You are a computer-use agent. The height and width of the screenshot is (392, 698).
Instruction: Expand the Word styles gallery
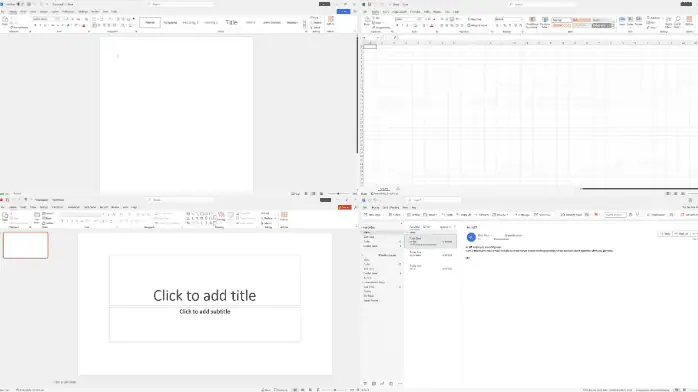tap(305, 26)
